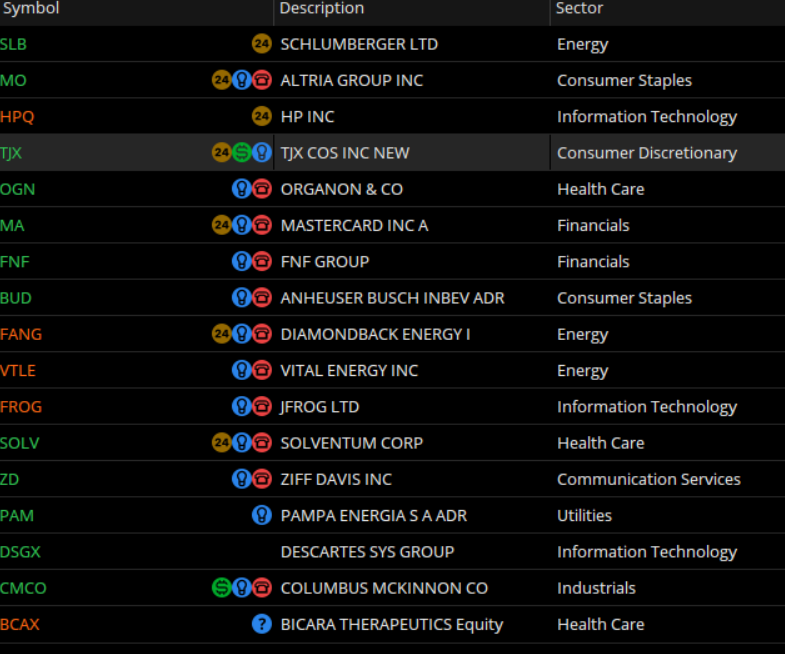Click the red phone icon for MASTERCARD
The width and height of the screenshot is (785, 654).
[x=262, y=225]
